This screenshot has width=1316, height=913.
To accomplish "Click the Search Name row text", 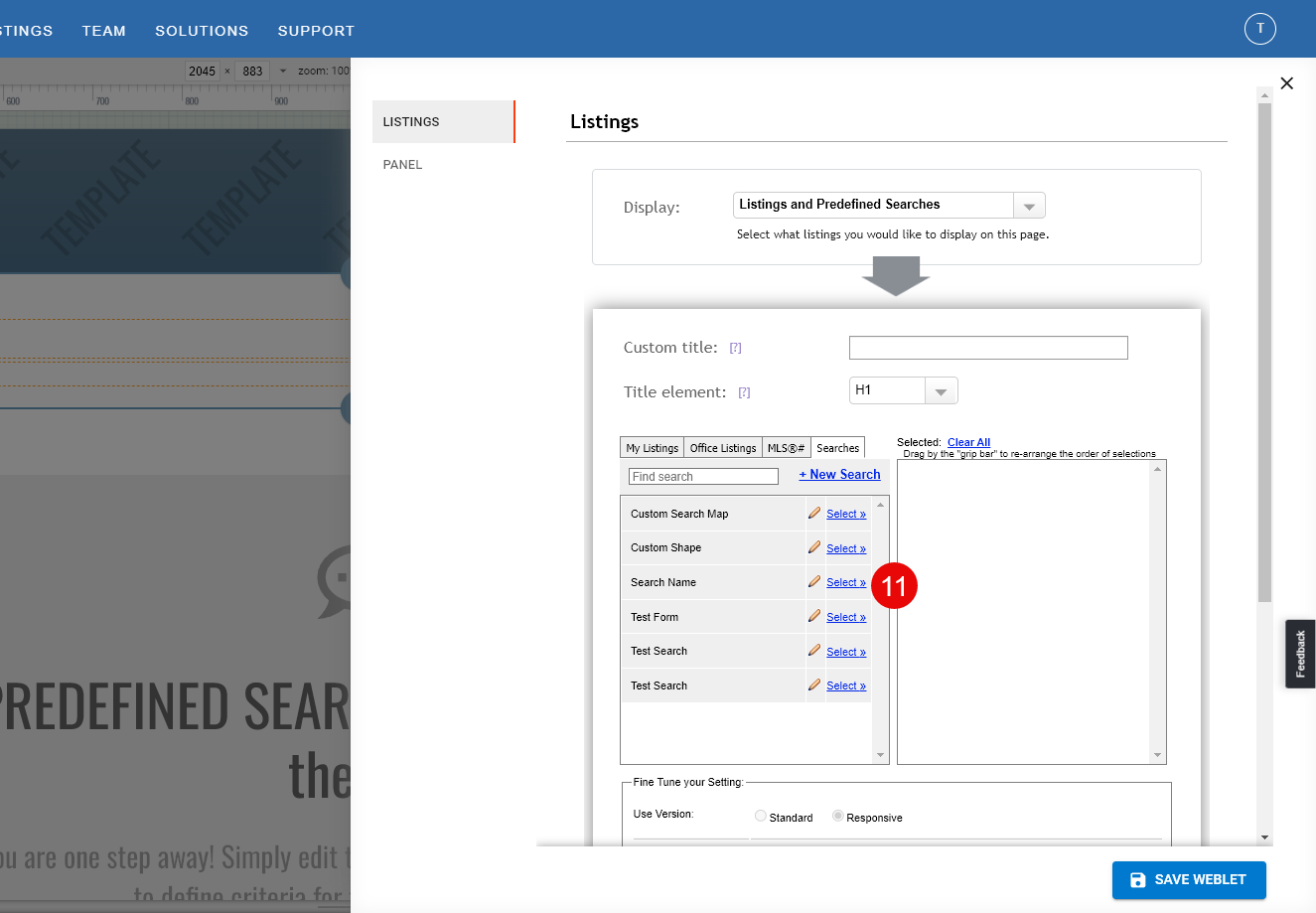I will tap(663, 582).
